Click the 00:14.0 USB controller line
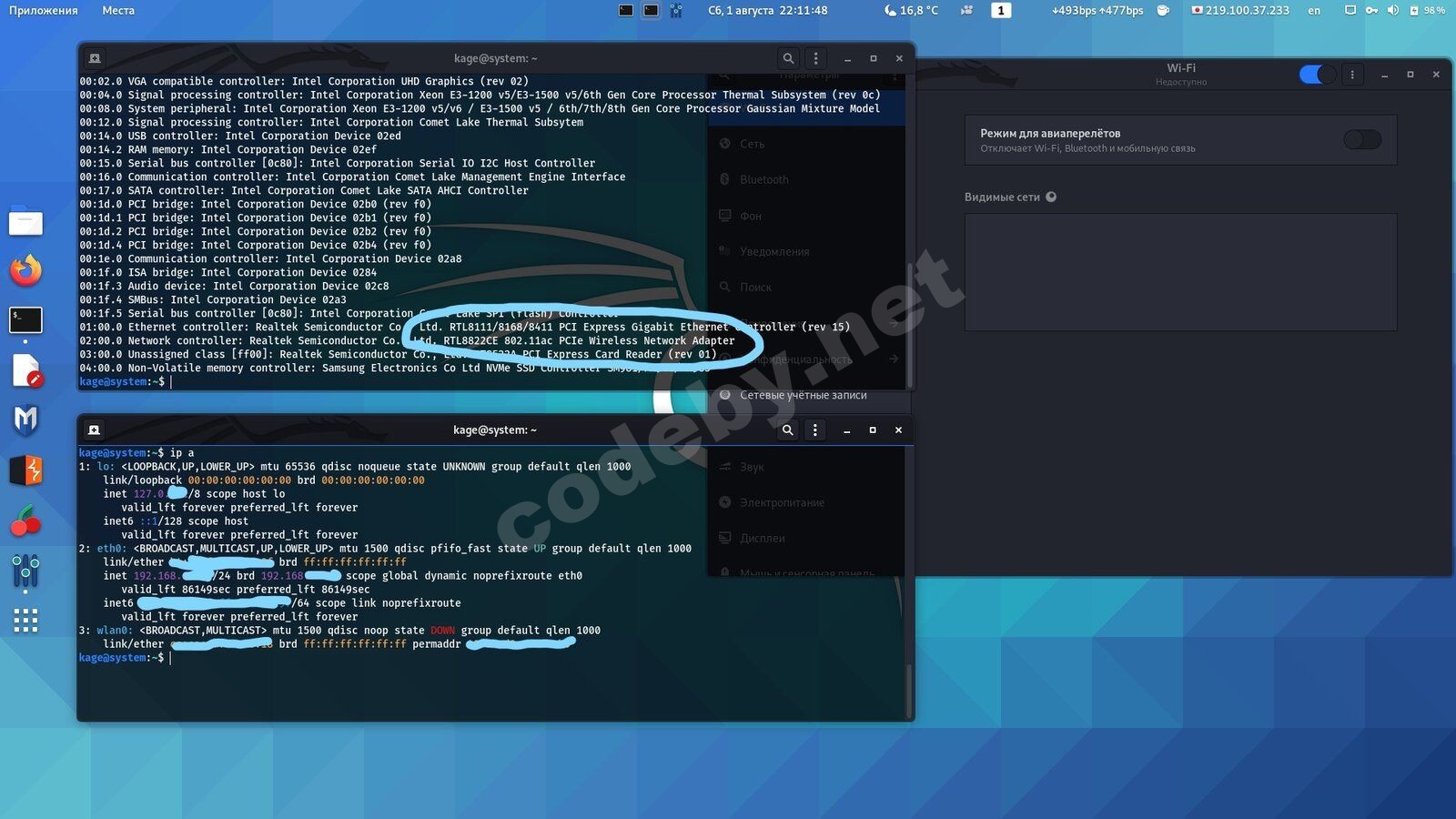1456x819 pixels. pyautogui.click(x=240, y=136)
